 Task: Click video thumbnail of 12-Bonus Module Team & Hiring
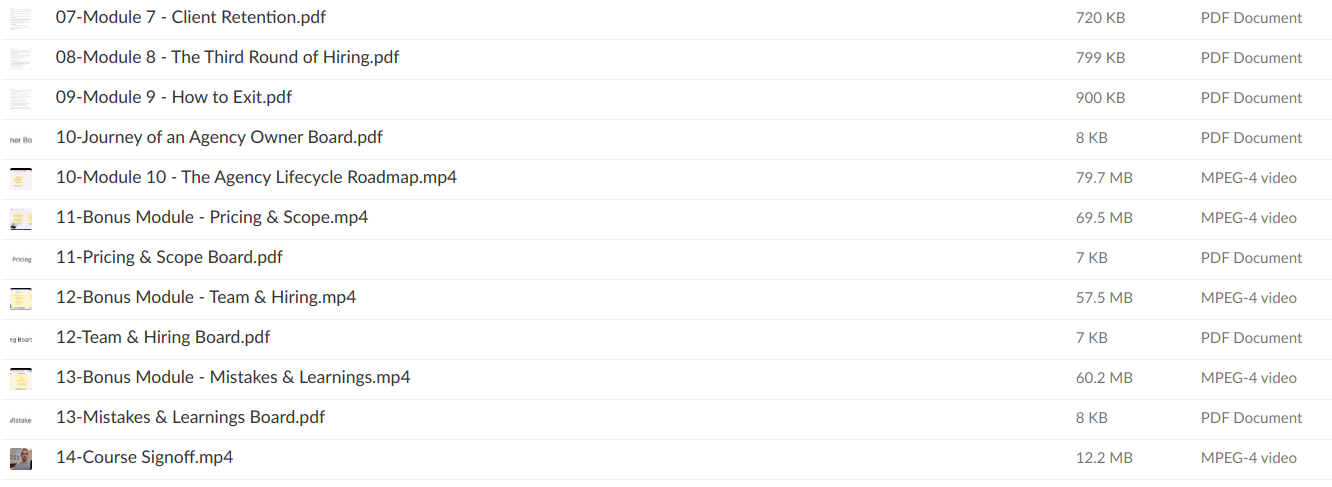point(20,298)
